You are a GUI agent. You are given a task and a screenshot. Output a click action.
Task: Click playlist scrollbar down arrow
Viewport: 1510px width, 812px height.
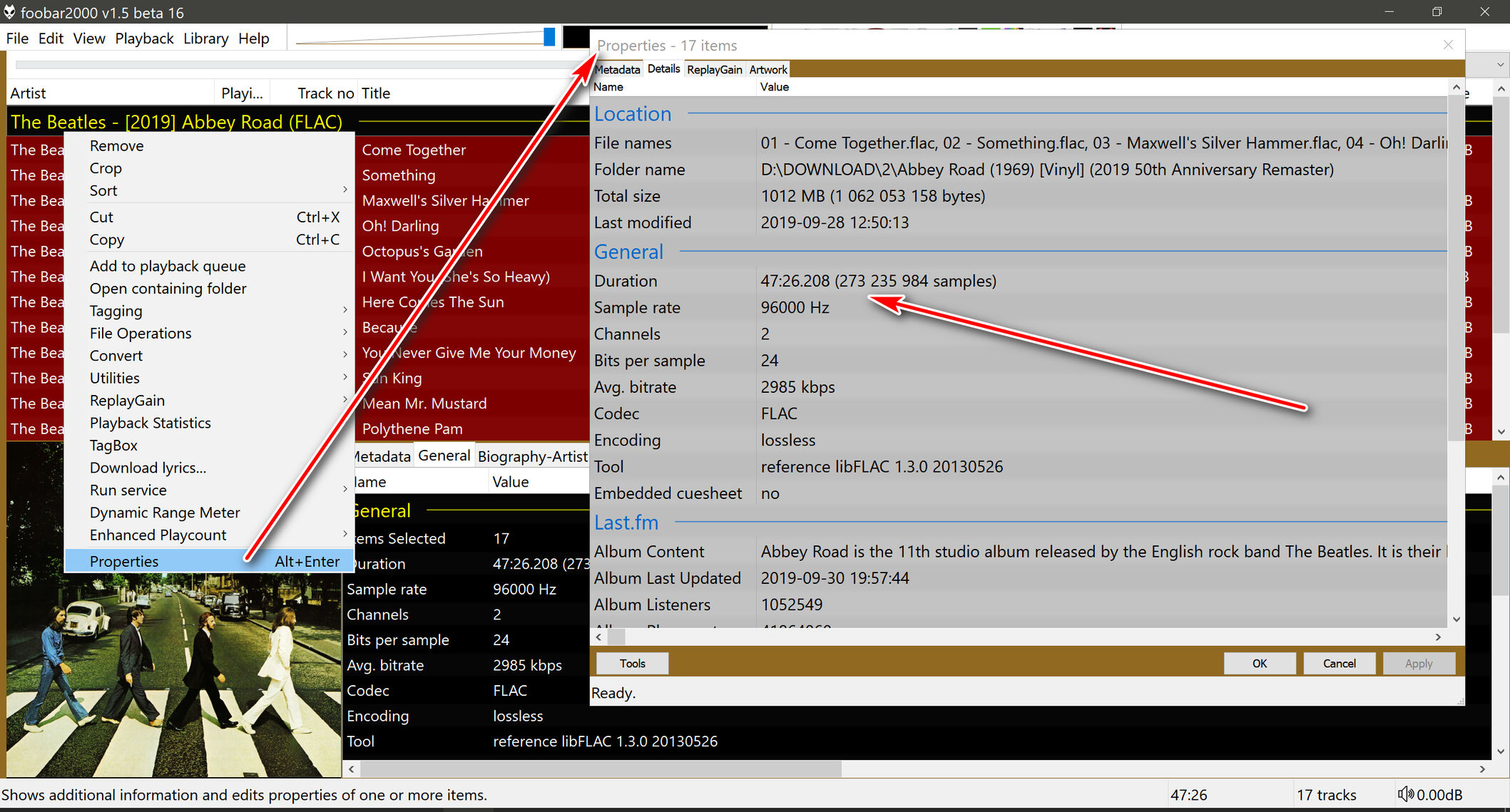tap(1501, 431)
